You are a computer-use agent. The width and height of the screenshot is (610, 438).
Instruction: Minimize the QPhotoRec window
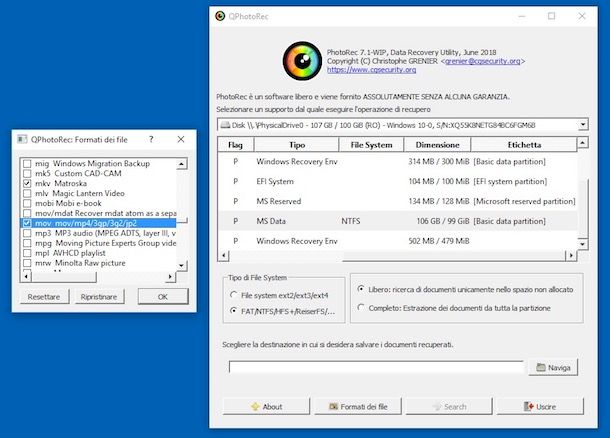[522, 16]
